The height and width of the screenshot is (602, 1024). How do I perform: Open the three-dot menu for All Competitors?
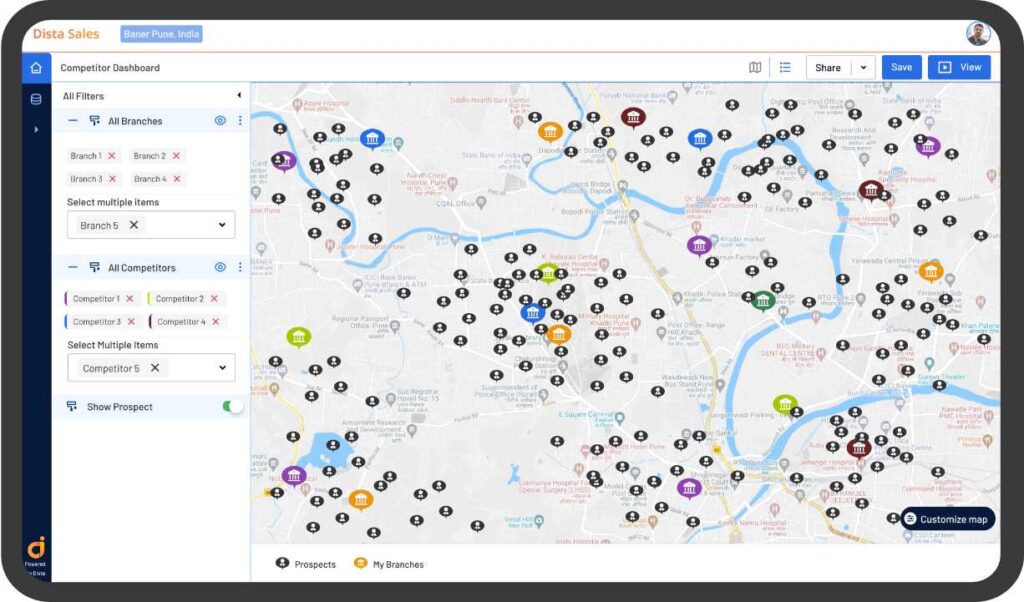coord(240,267)
